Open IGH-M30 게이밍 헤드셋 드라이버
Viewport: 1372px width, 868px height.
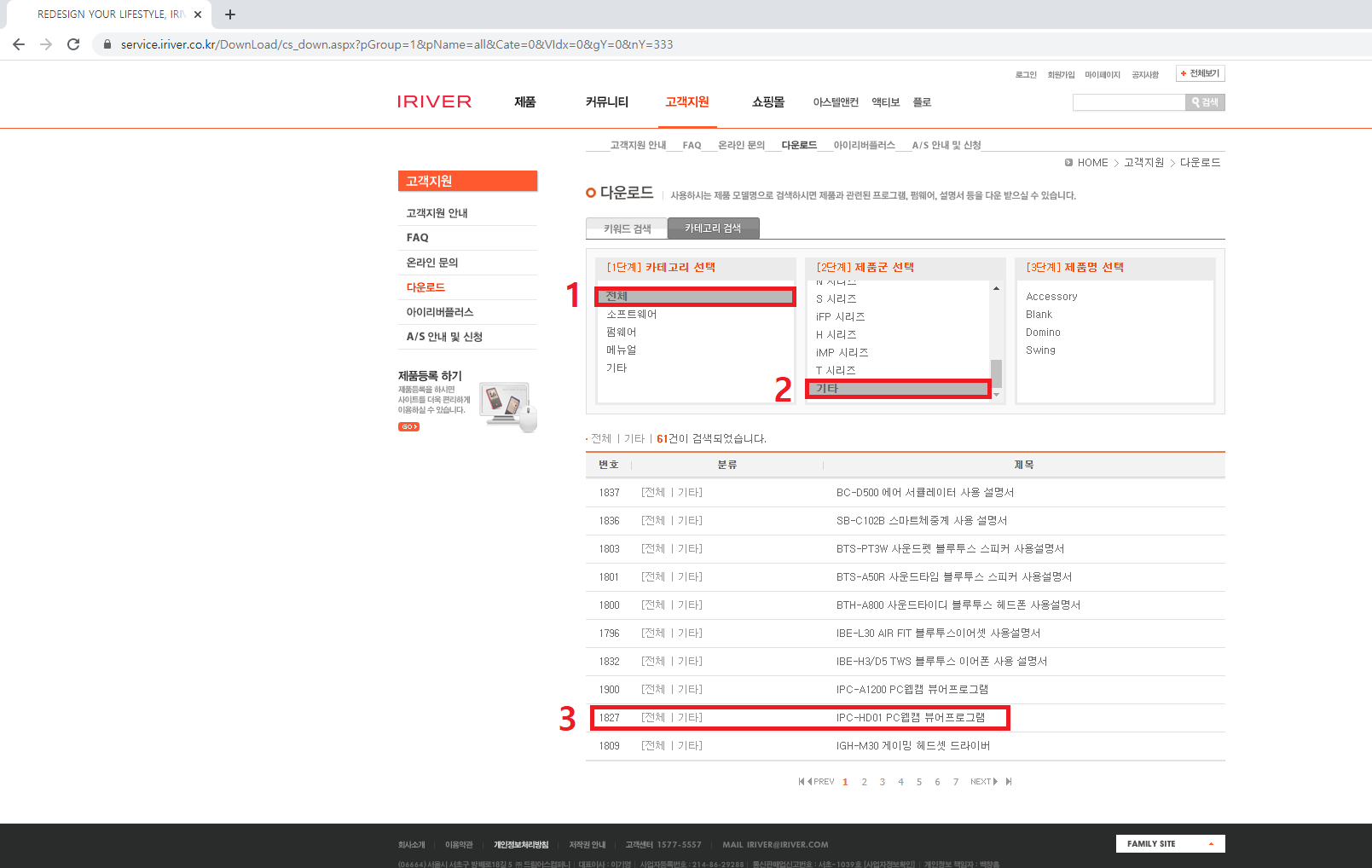point(913,746)
